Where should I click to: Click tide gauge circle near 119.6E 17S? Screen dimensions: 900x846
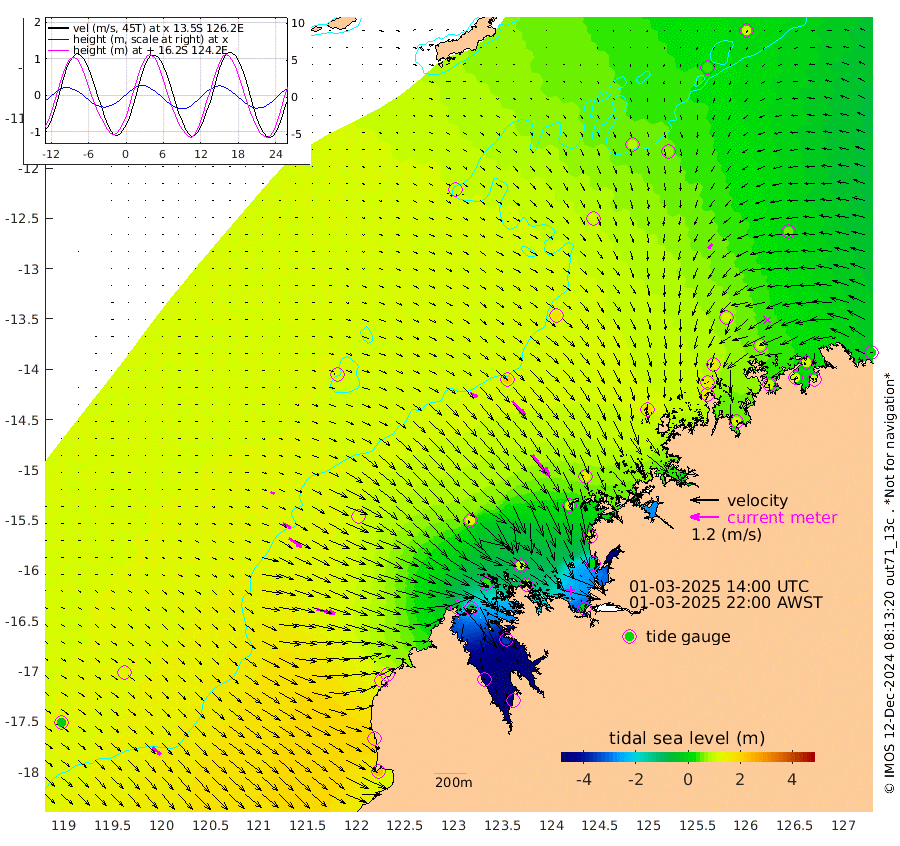[x=125, y=672]
